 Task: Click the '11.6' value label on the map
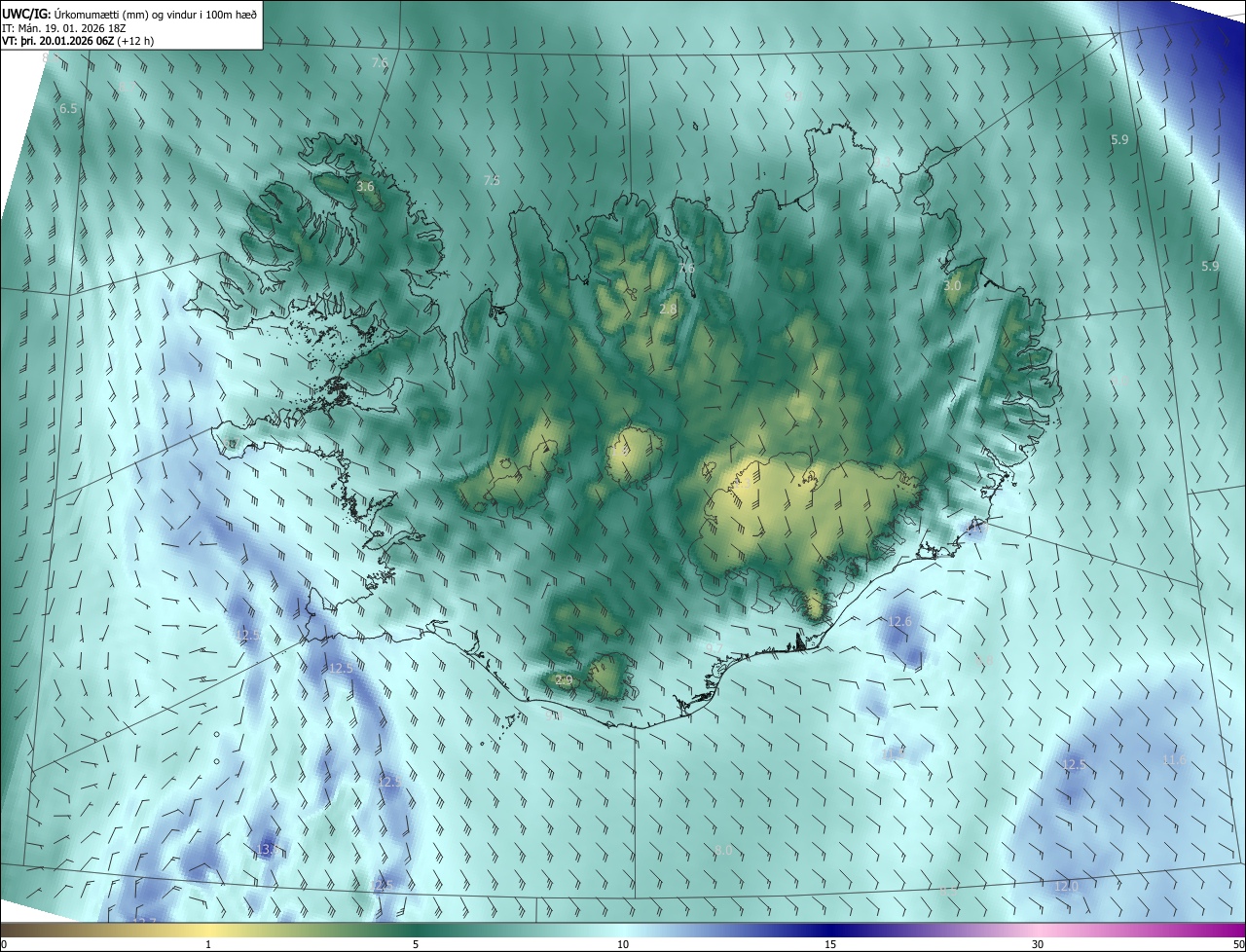click(x=1175, y=759)
